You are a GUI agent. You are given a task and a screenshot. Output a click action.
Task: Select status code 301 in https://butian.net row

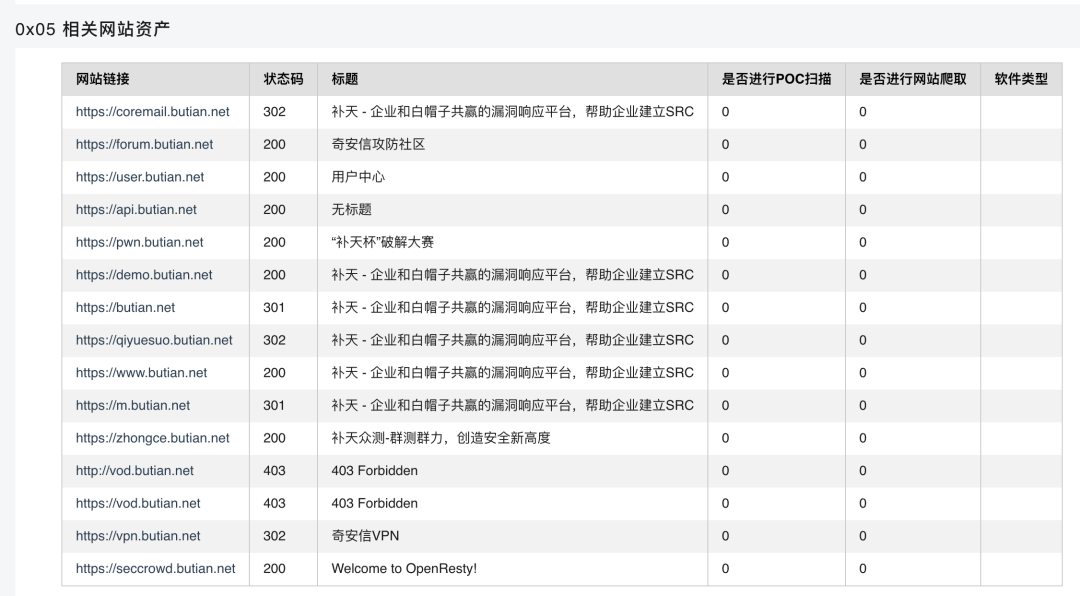tap(273, 307)
